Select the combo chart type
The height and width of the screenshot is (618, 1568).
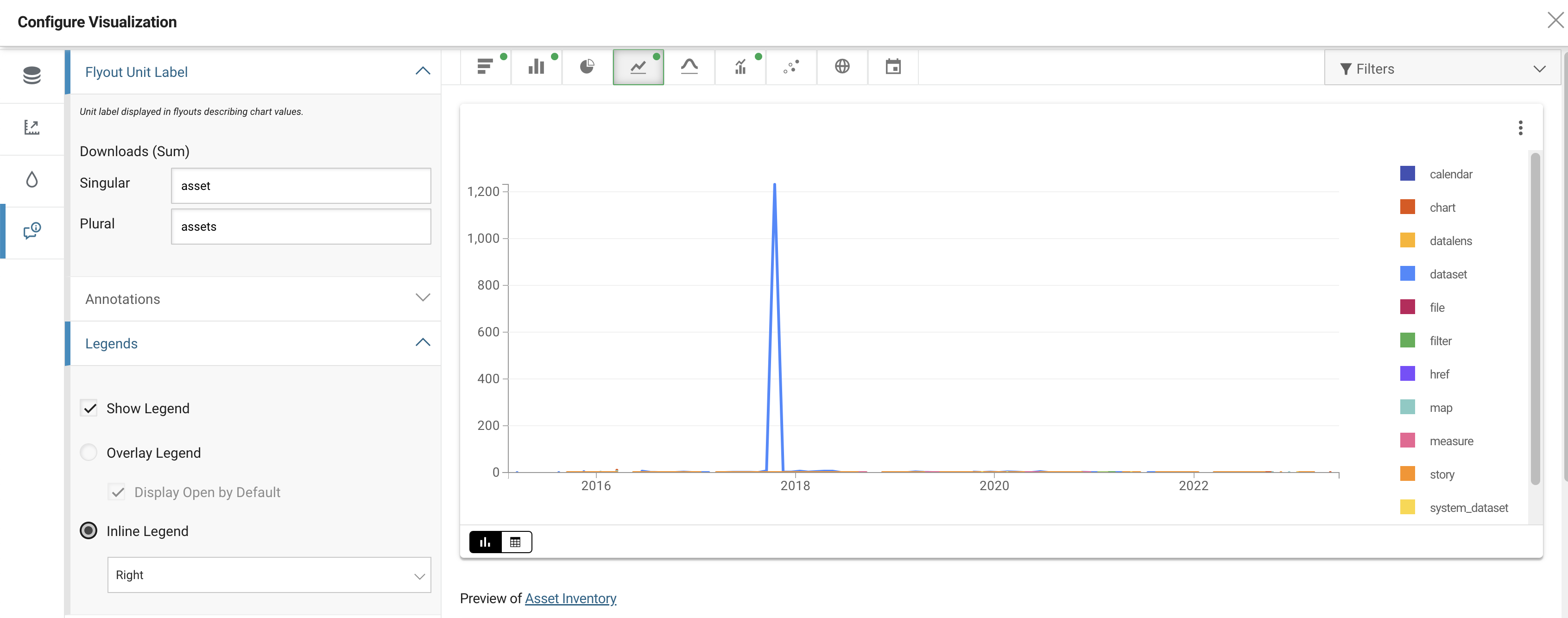(740, 66)
